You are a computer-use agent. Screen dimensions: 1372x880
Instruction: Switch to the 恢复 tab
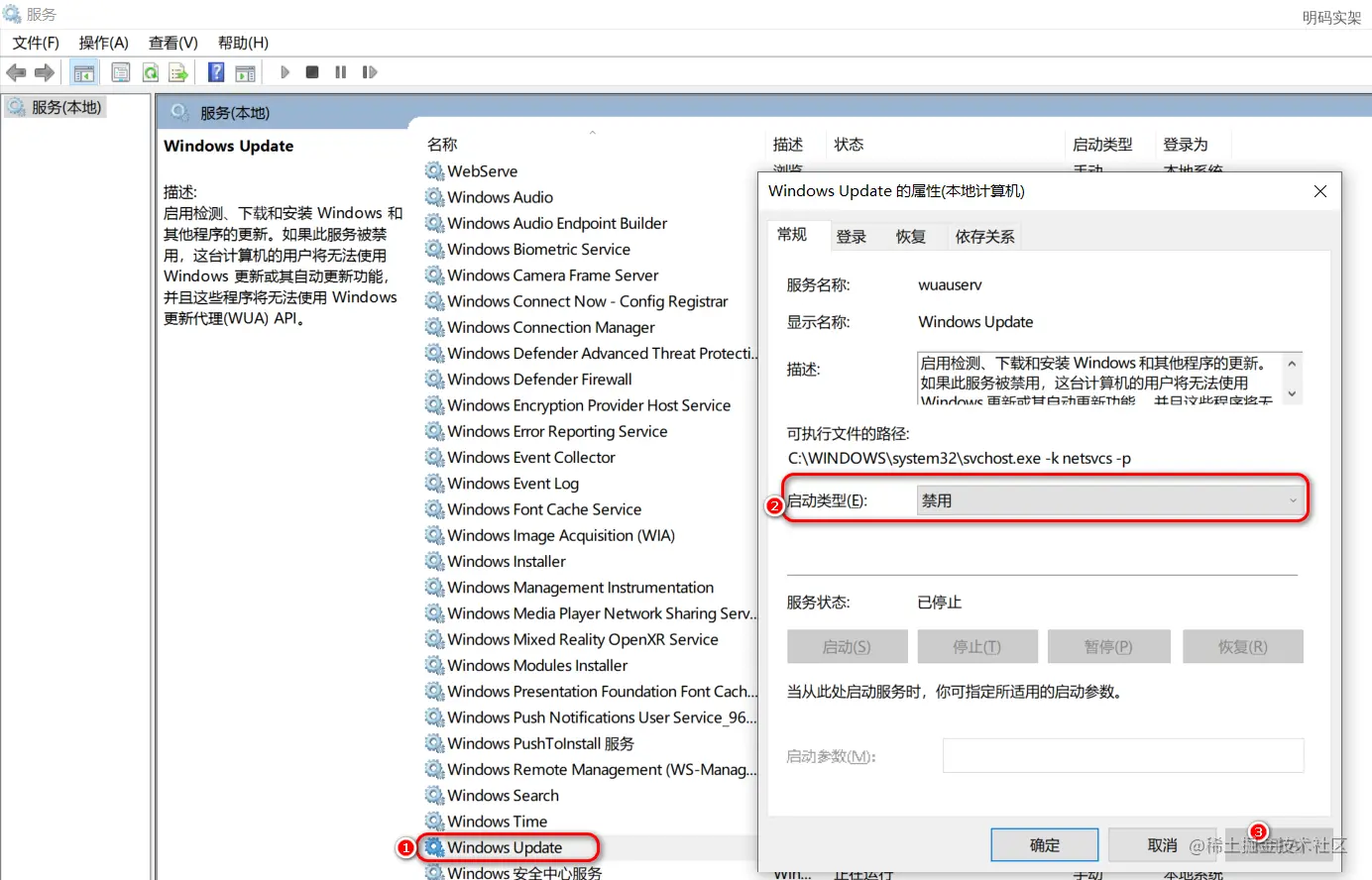(911, 237)
